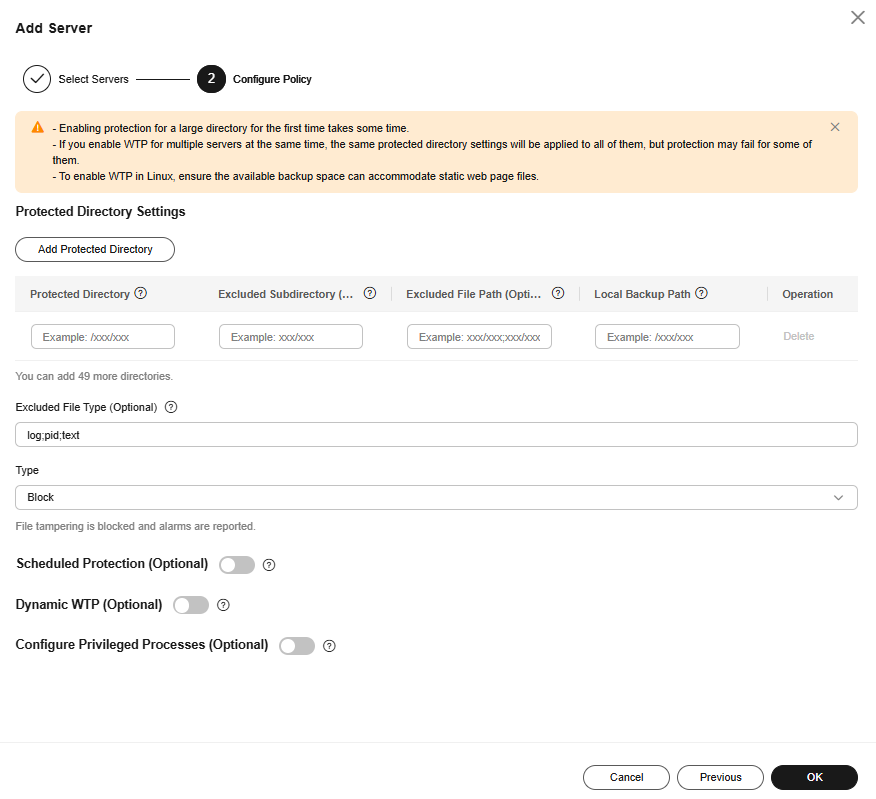Click the Protected Directory column header text

tap(80, 294)
